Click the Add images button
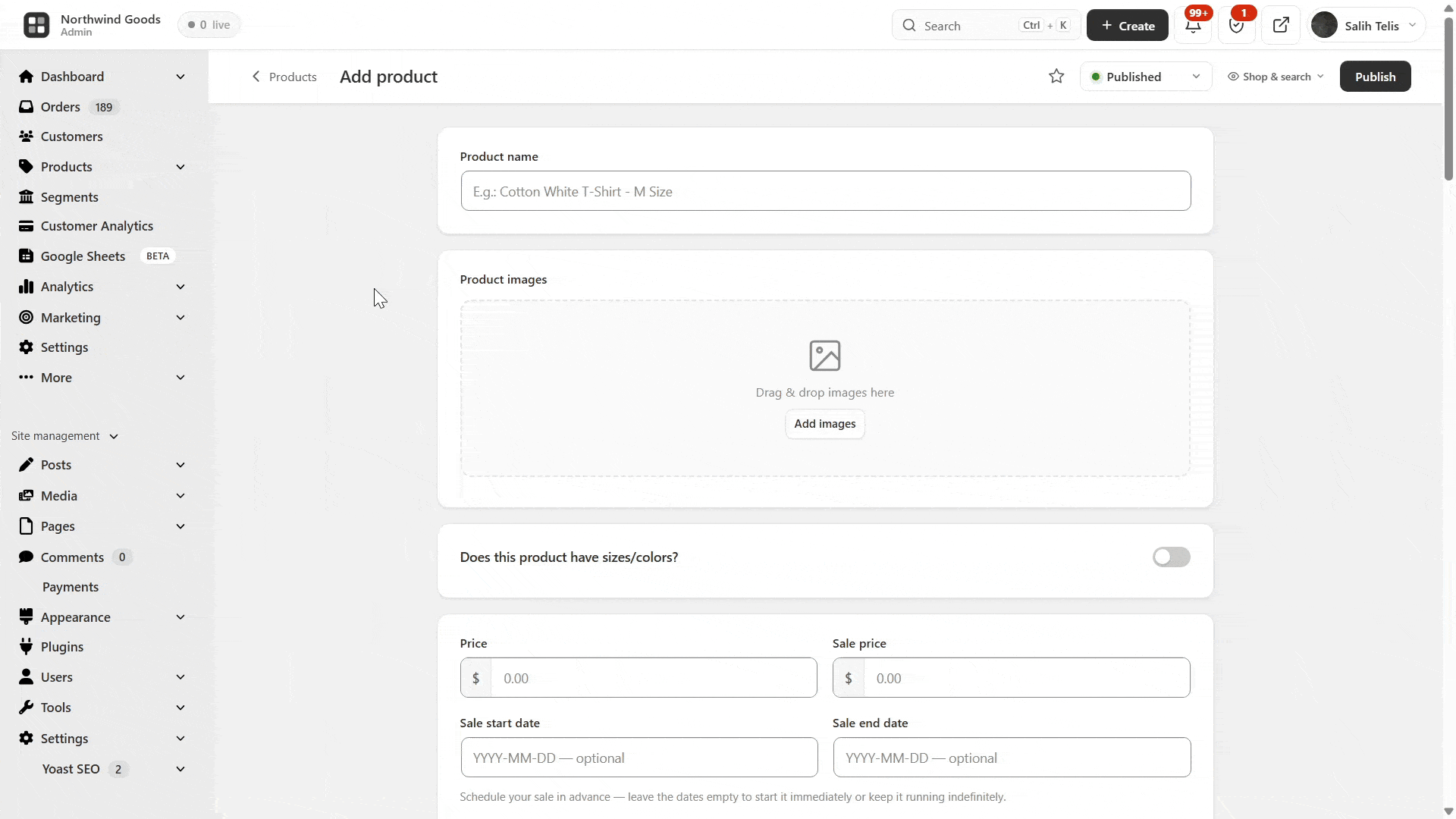Image resolution: width=1456 pixels, height=819 pixels. [x=825, y=424]
